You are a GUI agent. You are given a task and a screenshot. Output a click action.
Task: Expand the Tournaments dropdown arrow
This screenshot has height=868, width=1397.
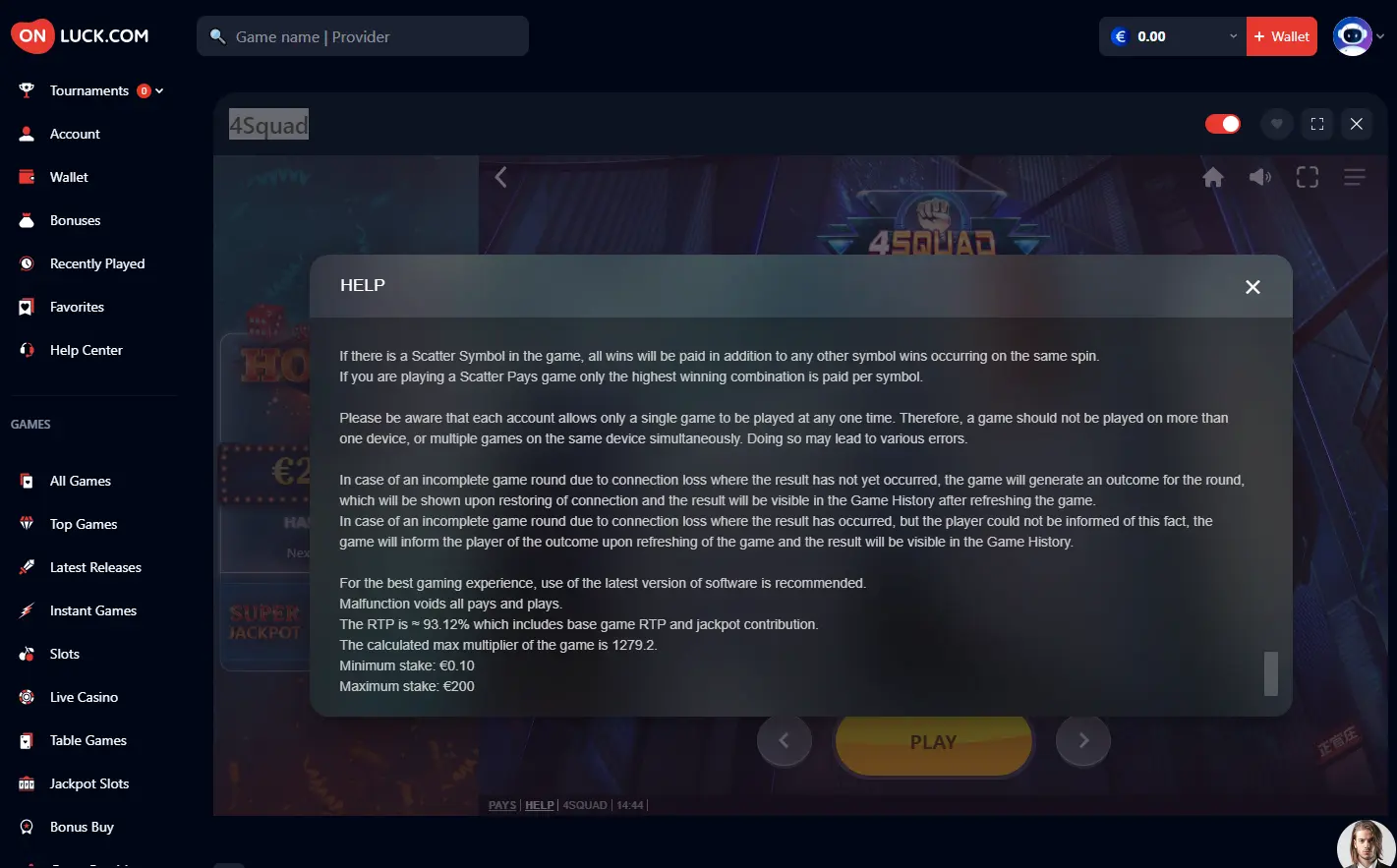tap(159, 90)
